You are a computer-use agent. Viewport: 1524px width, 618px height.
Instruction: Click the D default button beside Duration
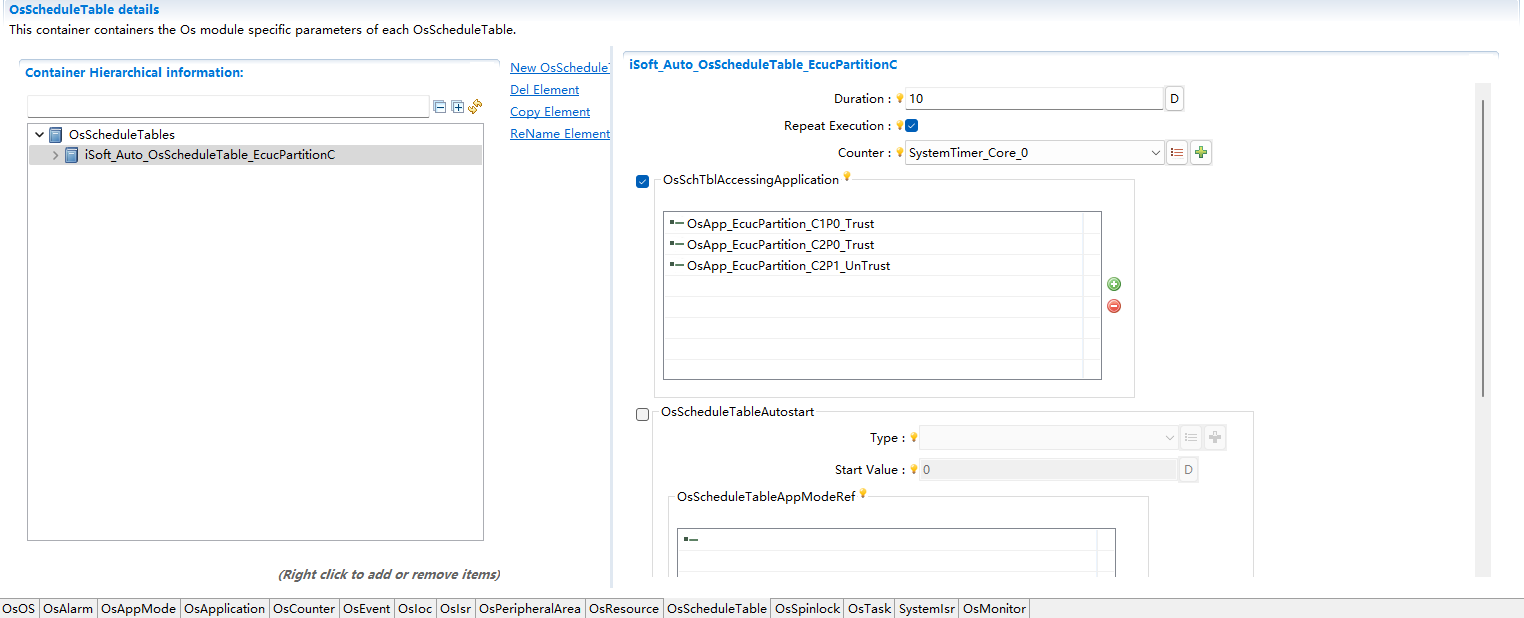click(1174, 99)
